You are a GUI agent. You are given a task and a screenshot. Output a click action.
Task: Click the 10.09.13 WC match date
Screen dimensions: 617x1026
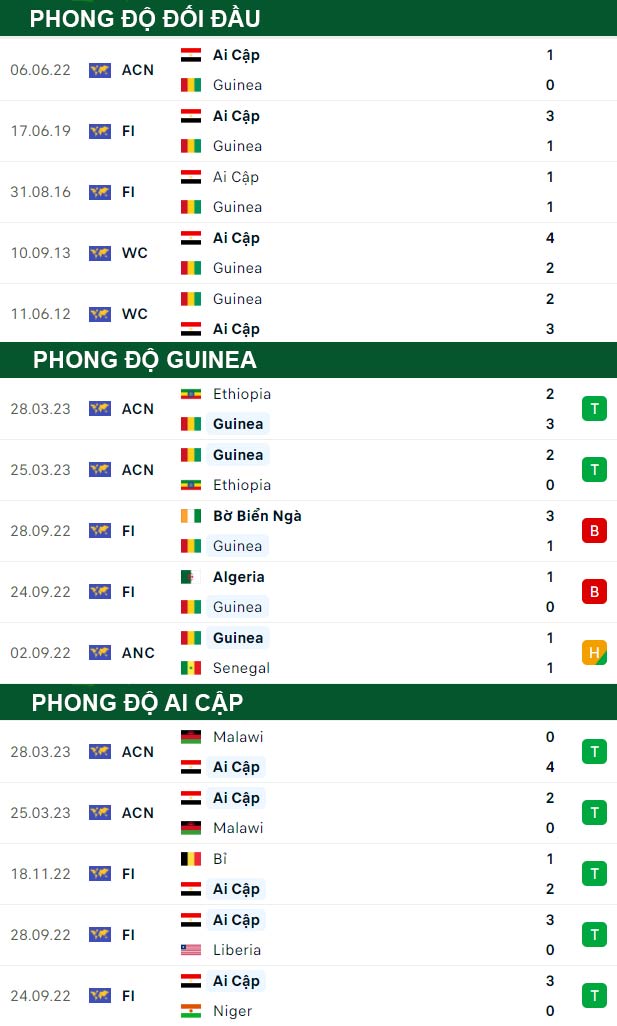pos(41,253)
